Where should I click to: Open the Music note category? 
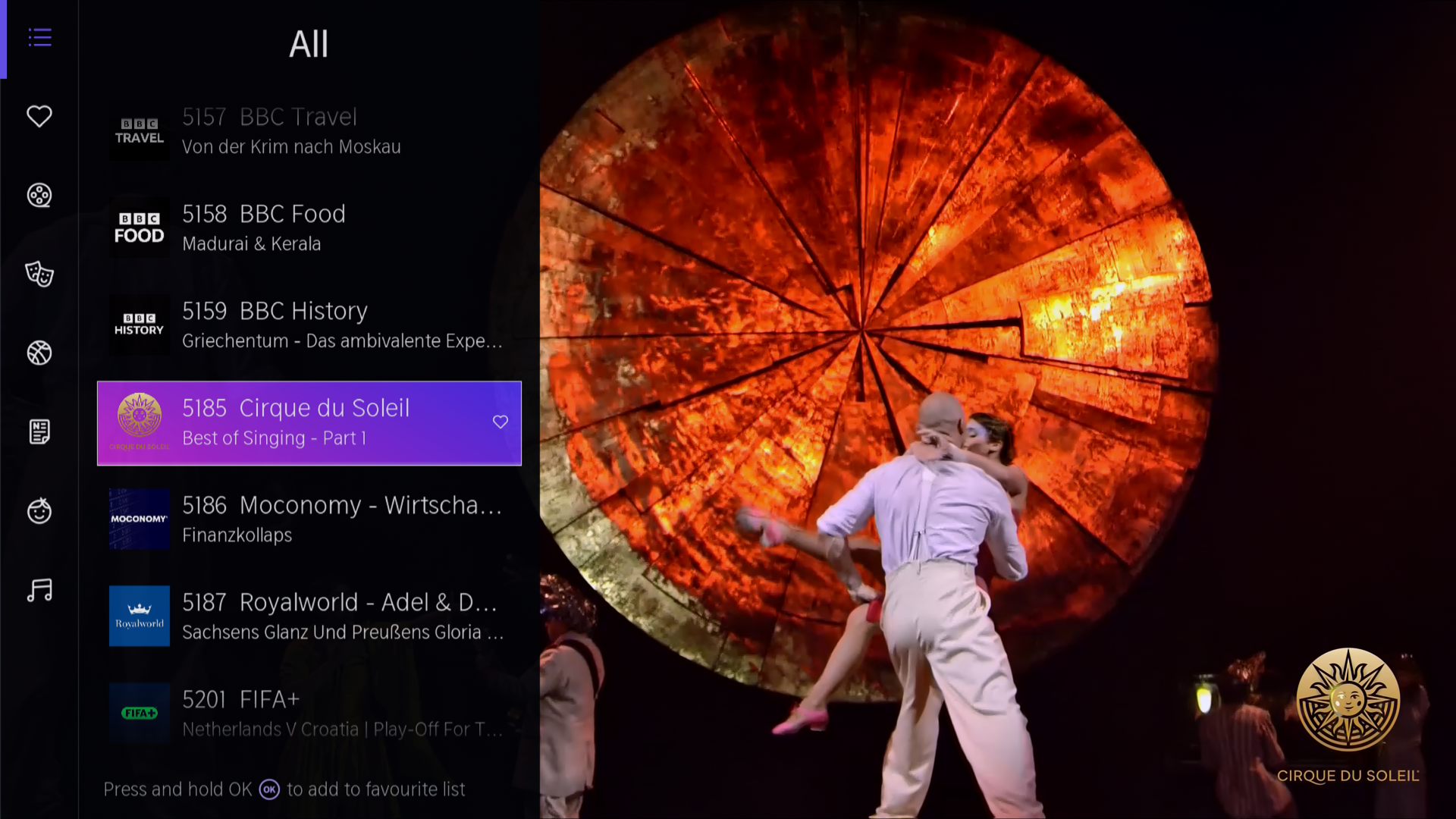coord(39,590)
